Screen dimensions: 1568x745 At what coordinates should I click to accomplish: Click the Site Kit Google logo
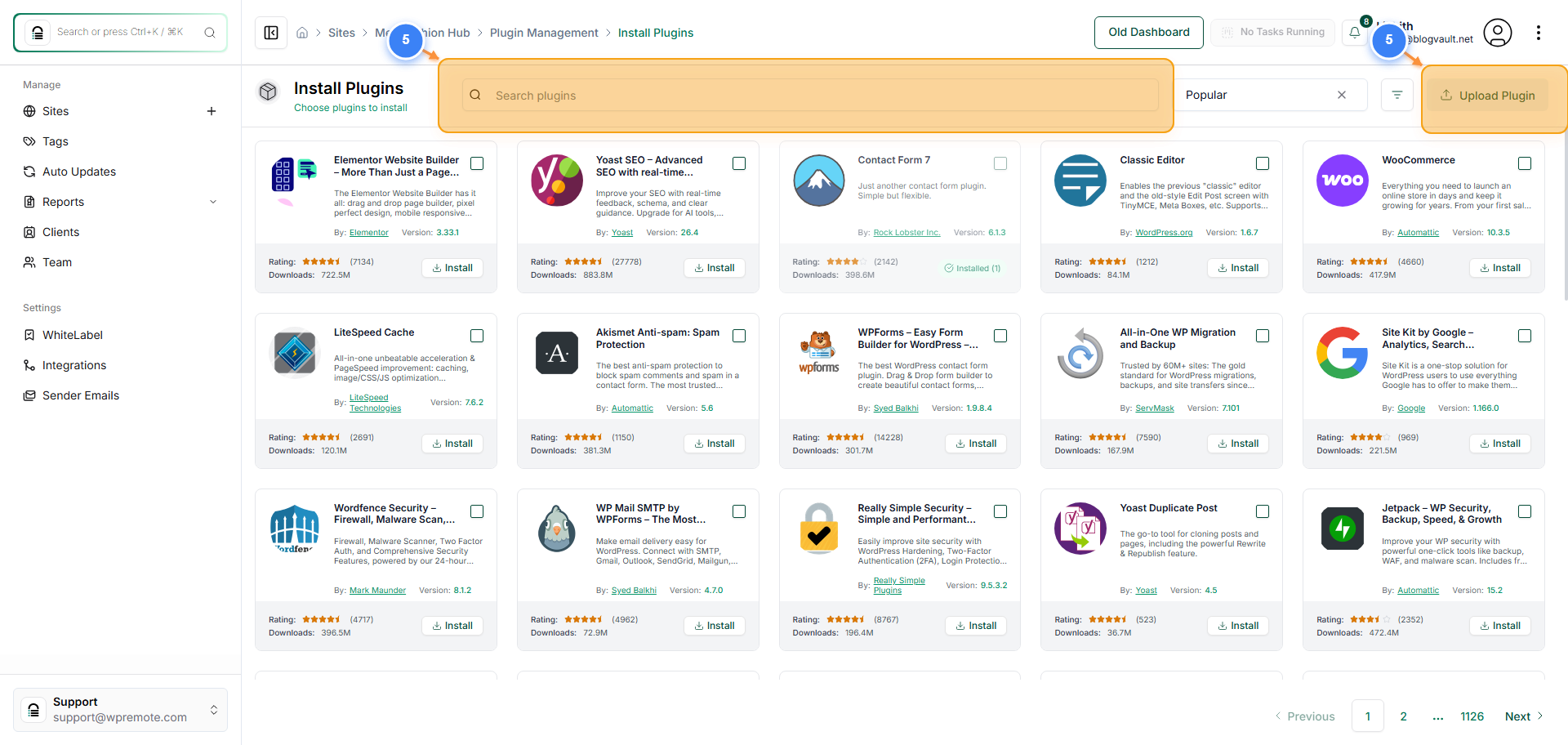pos(1343,353)
